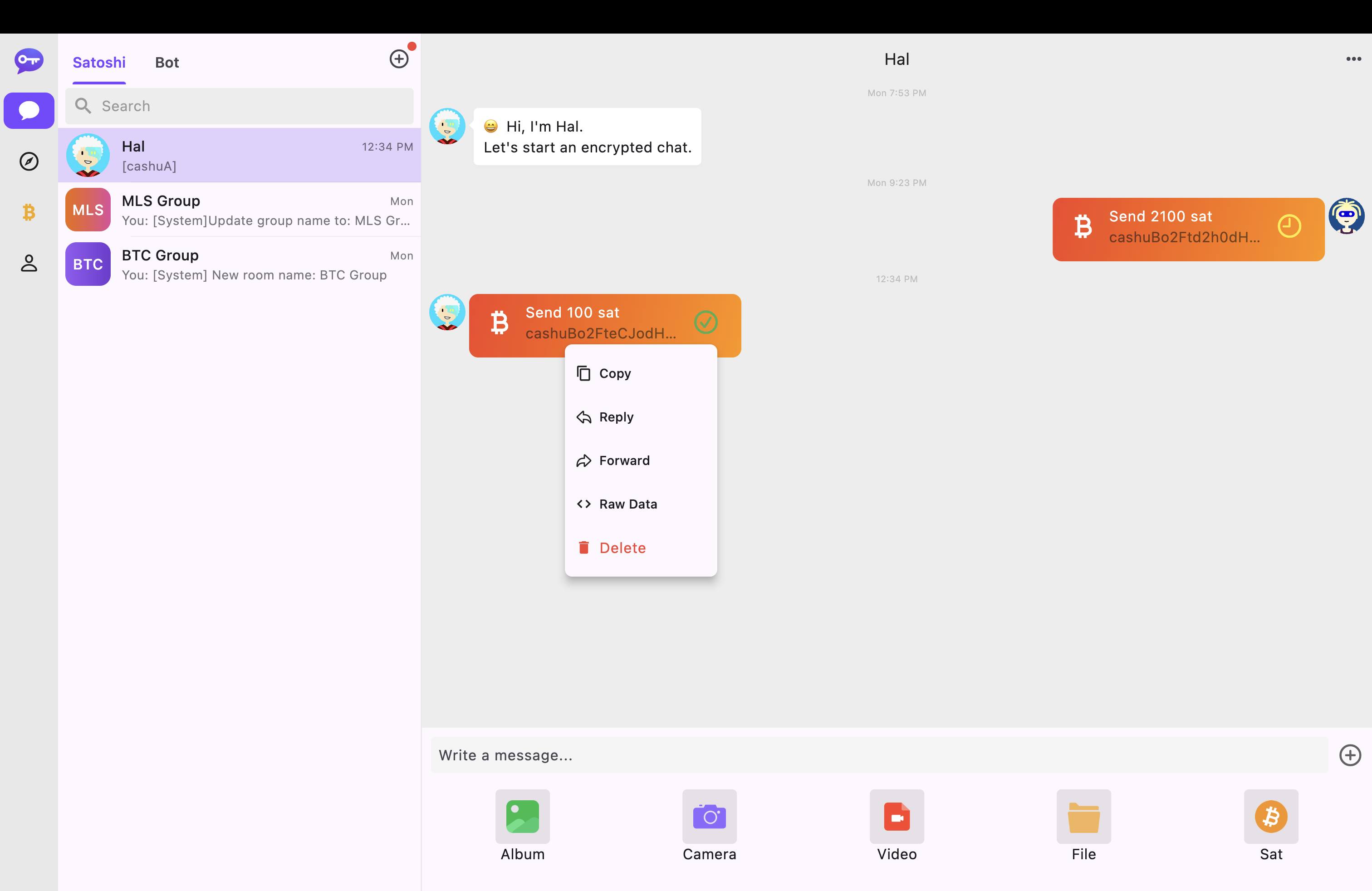The width and height of the screenshot is (1372, 891).
Task: Select the chat bubble sidebar icon
Action: pos(29,110)
